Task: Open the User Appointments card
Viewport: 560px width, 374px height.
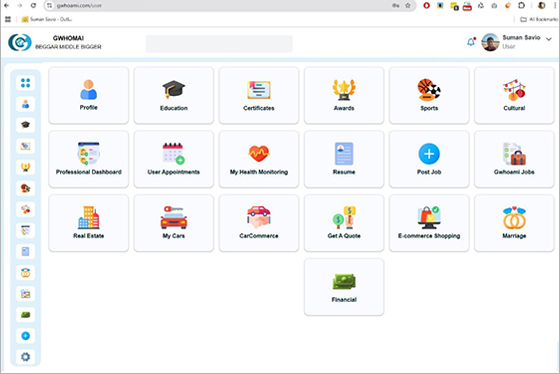Action: click(x=174, y=159)
